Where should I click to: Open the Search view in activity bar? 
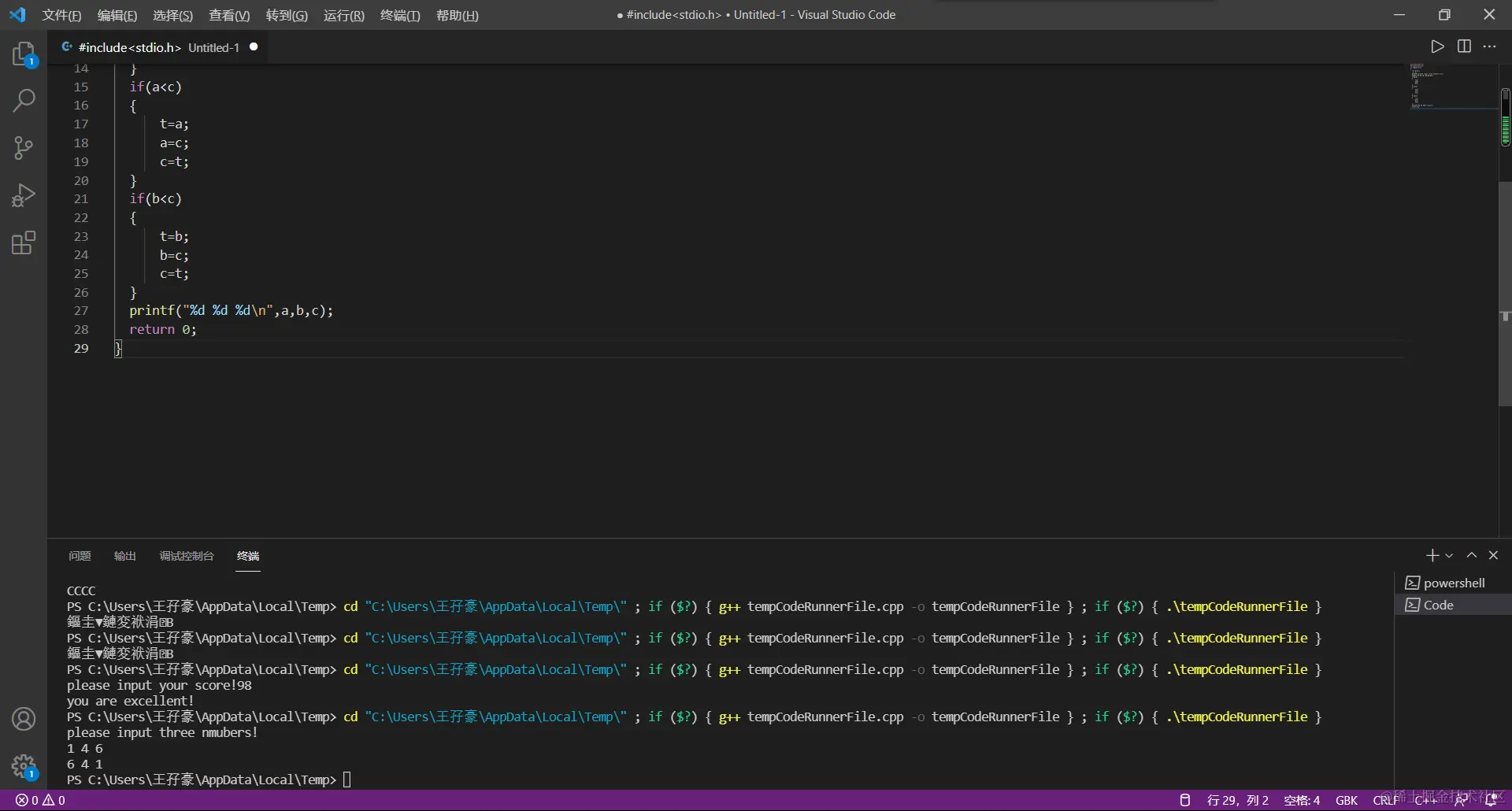(24, 101)
